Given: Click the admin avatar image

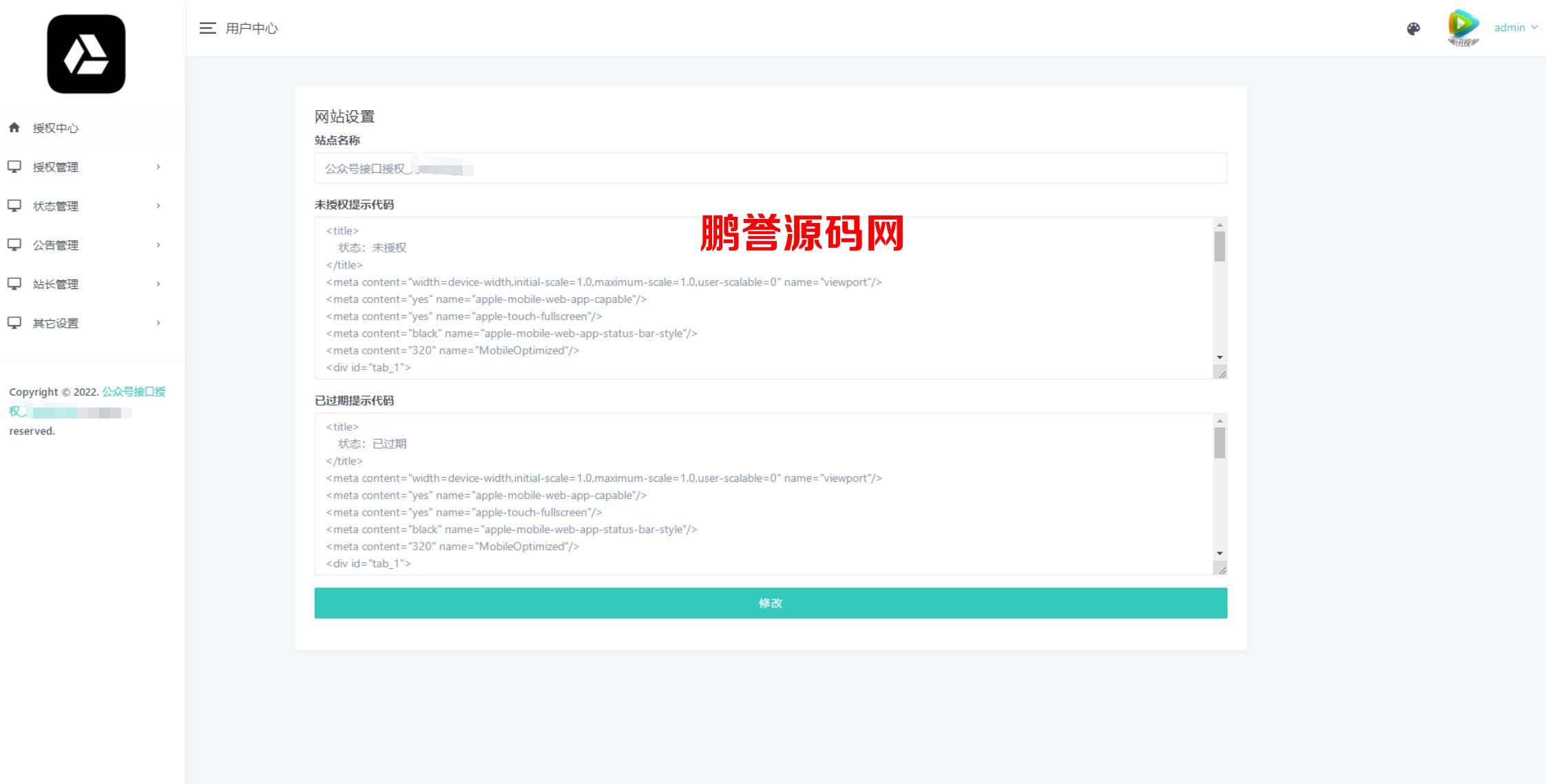Looking at the screenshot, I should click(1463, 28).
